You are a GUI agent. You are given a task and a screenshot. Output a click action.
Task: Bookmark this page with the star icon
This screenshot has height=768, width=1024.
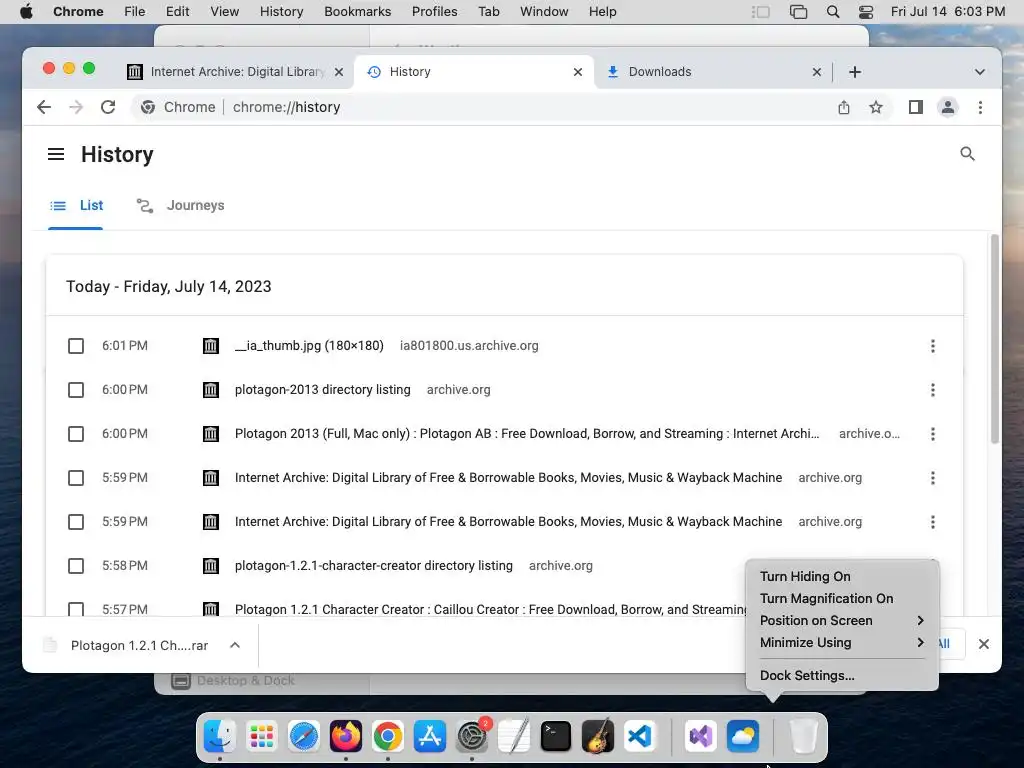pos(876,107)
